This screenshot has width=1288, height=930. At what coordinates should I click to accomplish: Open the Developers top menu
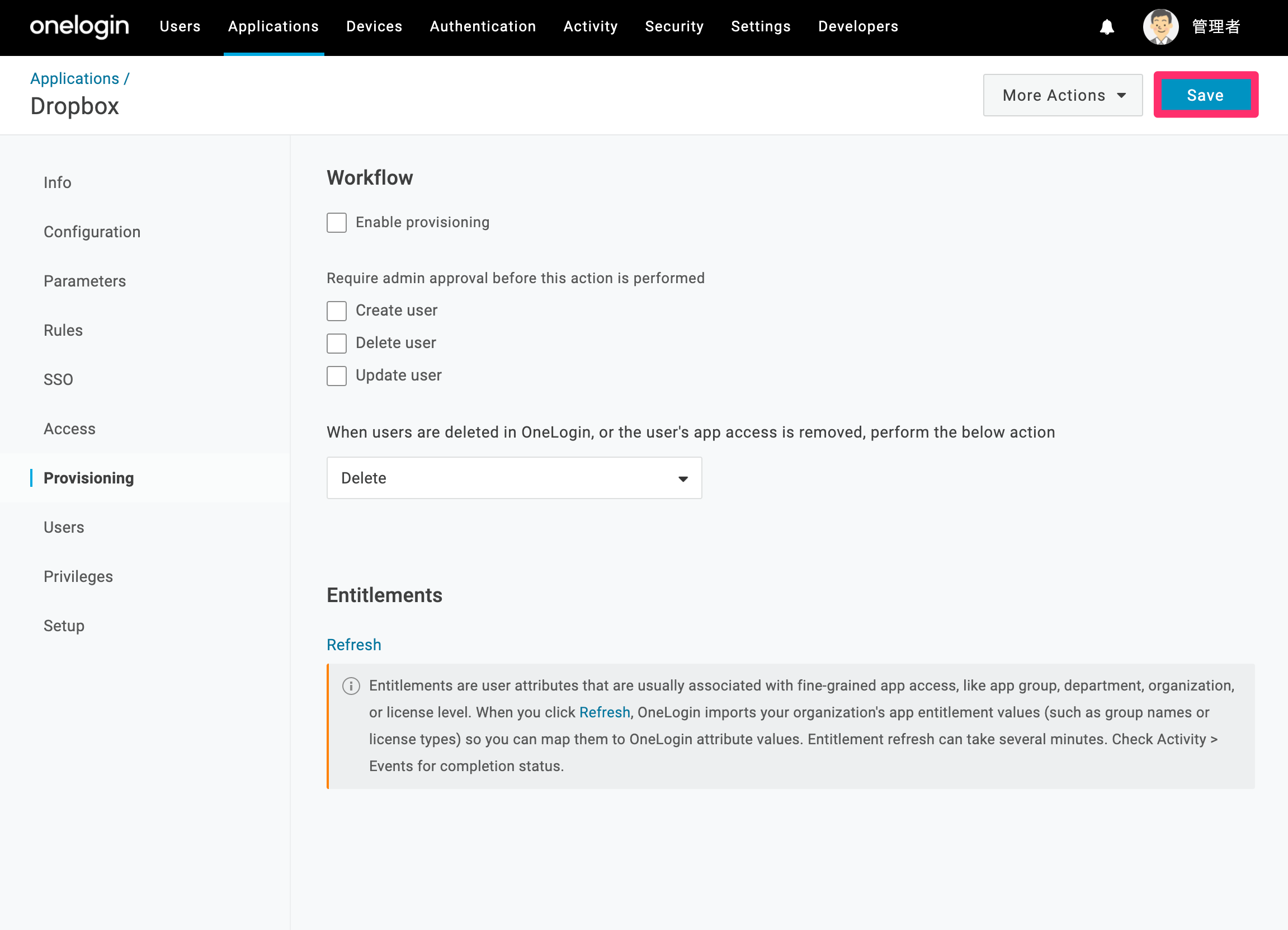pos(858,26)
